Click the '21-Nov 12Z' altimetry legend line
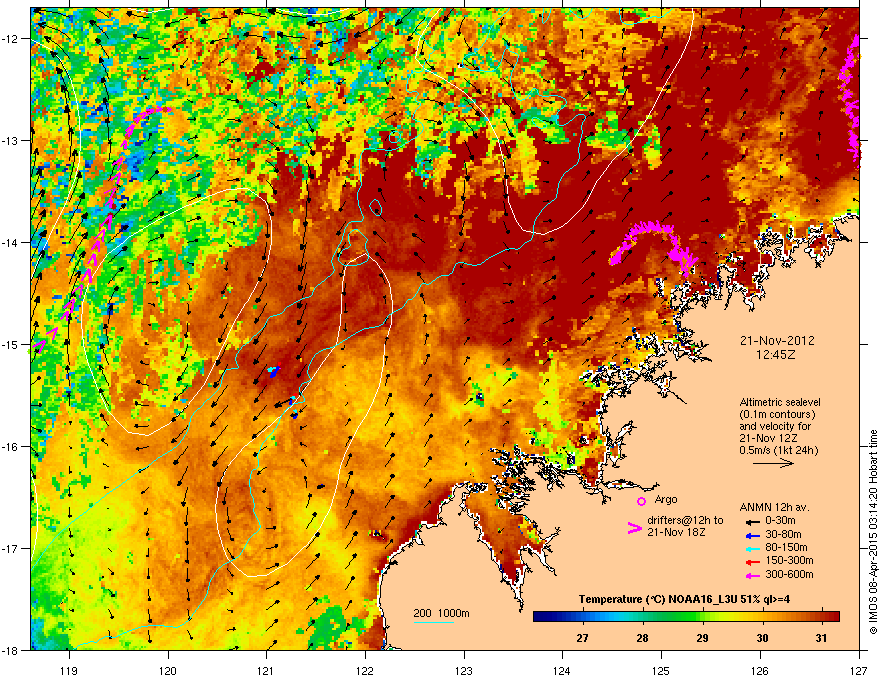880x680 pixels. (768, 438)
